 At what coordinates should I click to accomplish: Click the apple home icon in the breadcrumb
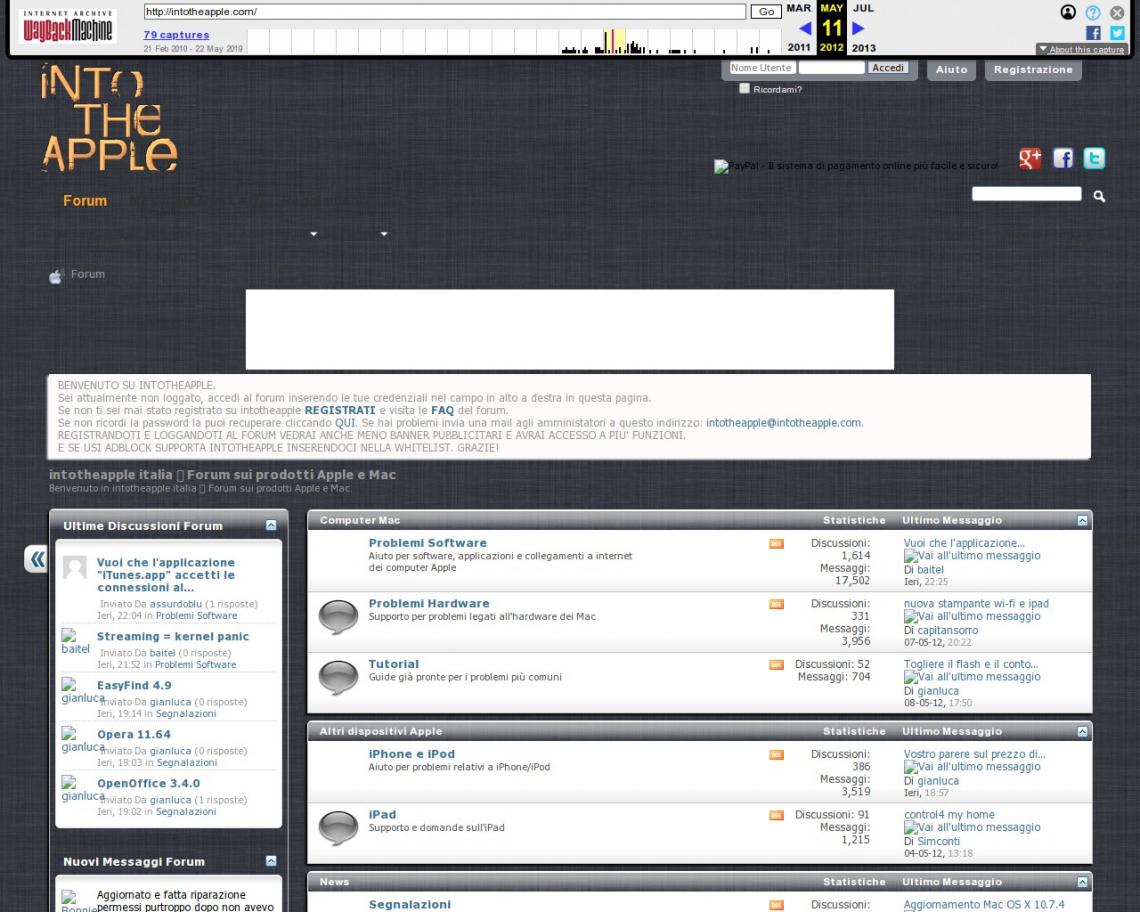pyautogui.click(x=55, y=276)
